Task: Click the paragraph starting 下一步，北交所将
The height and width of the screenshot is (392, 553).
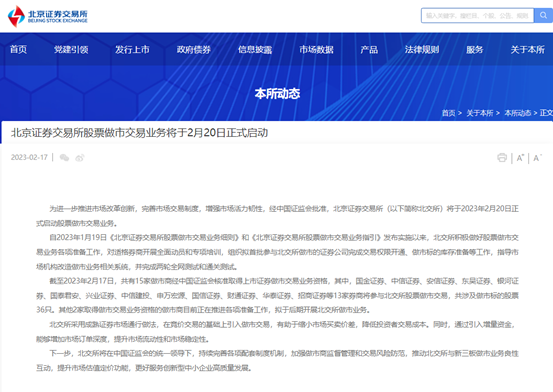Action: 277,361
